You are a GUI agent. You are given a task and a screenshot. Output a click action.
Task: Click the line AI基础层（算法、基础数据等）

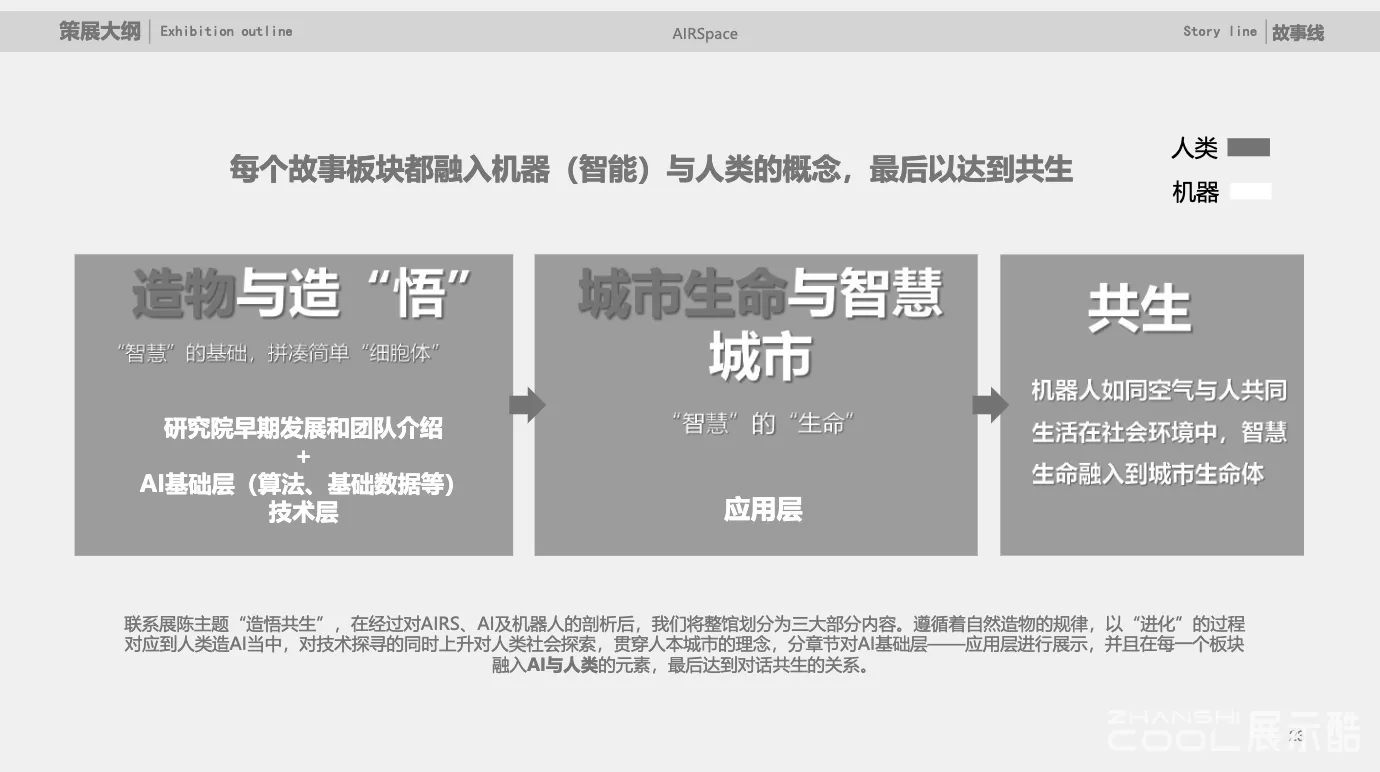point(298,484)
